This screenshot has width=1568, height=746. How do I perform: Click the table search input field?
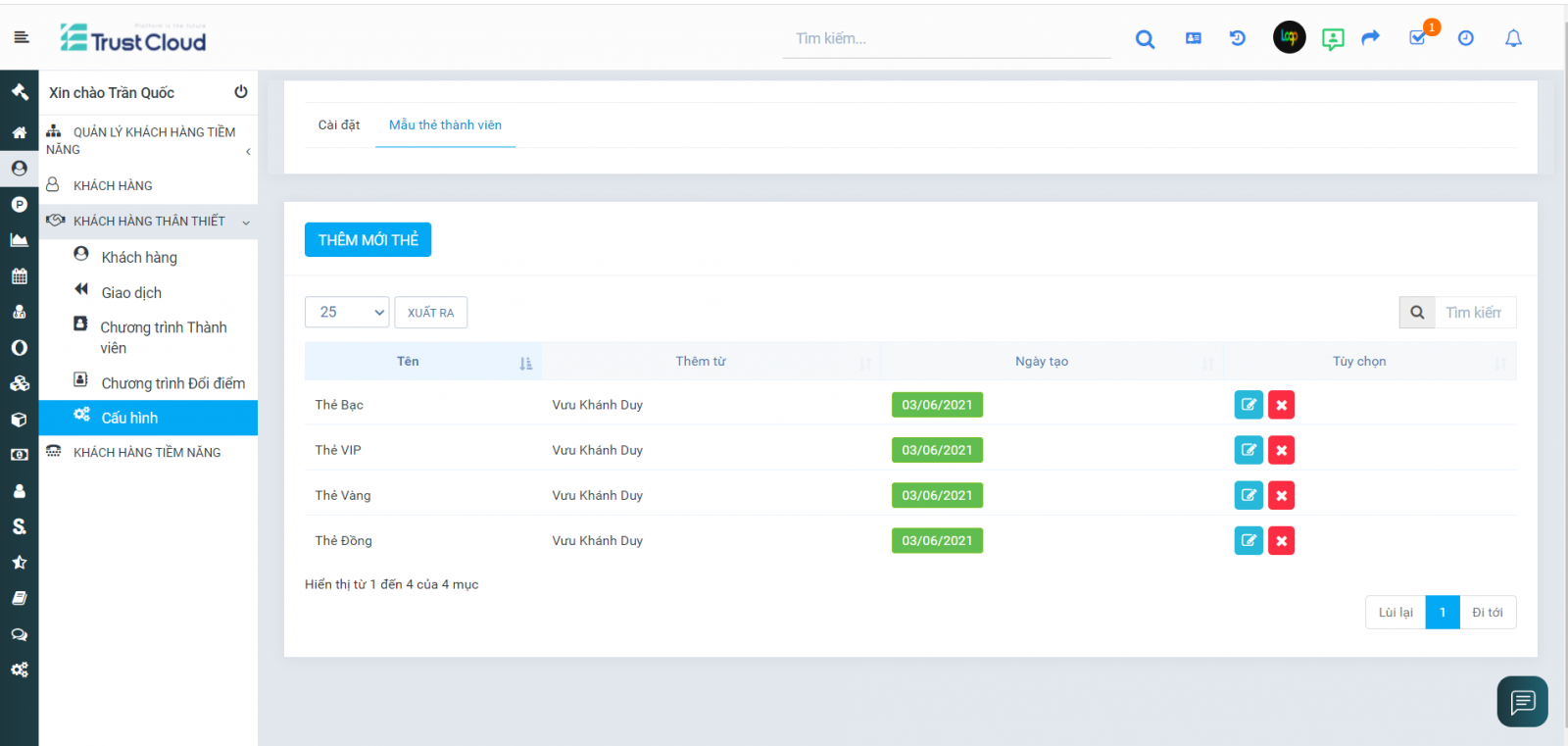click(1474, 313)
